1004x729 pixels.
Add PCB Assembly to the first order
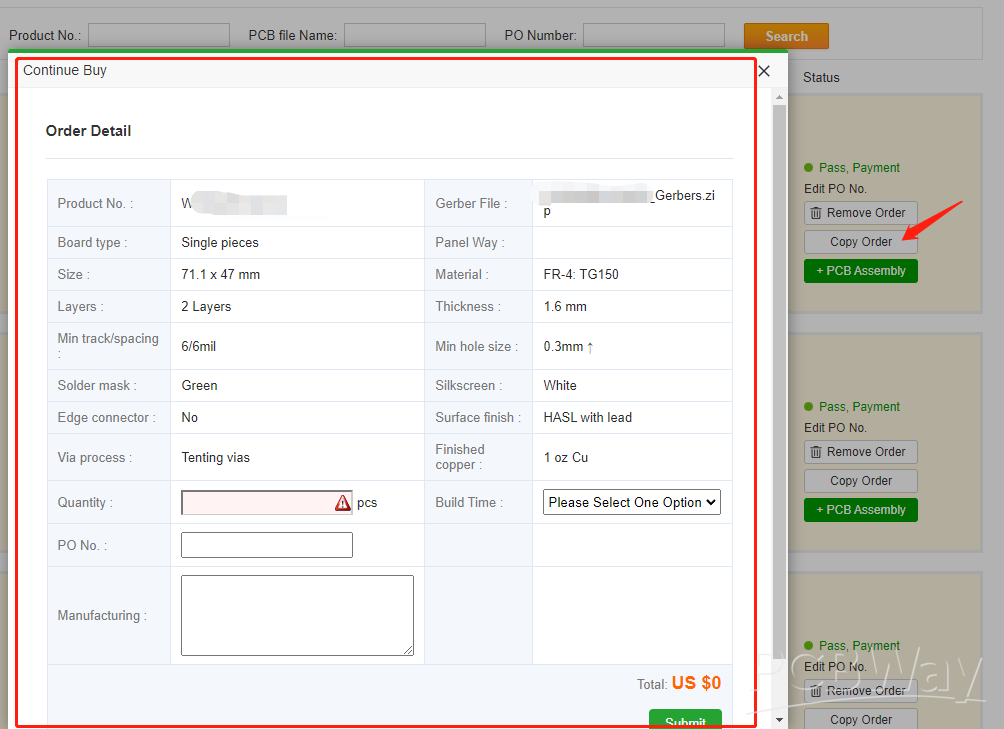[860, 271]
